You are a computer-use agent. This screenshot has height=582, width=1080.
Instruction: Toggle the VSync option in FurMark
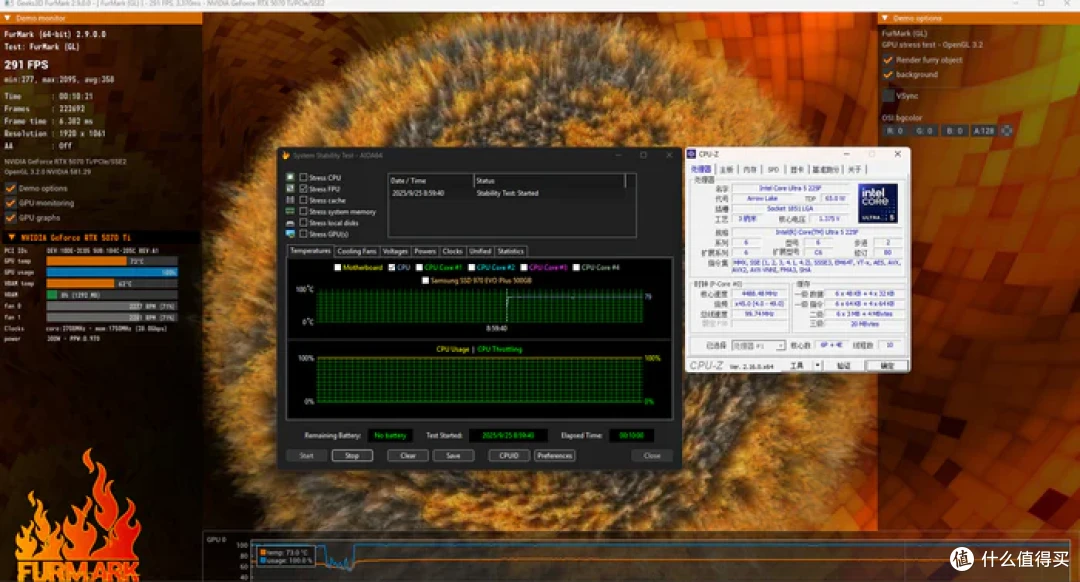[889, 96]
